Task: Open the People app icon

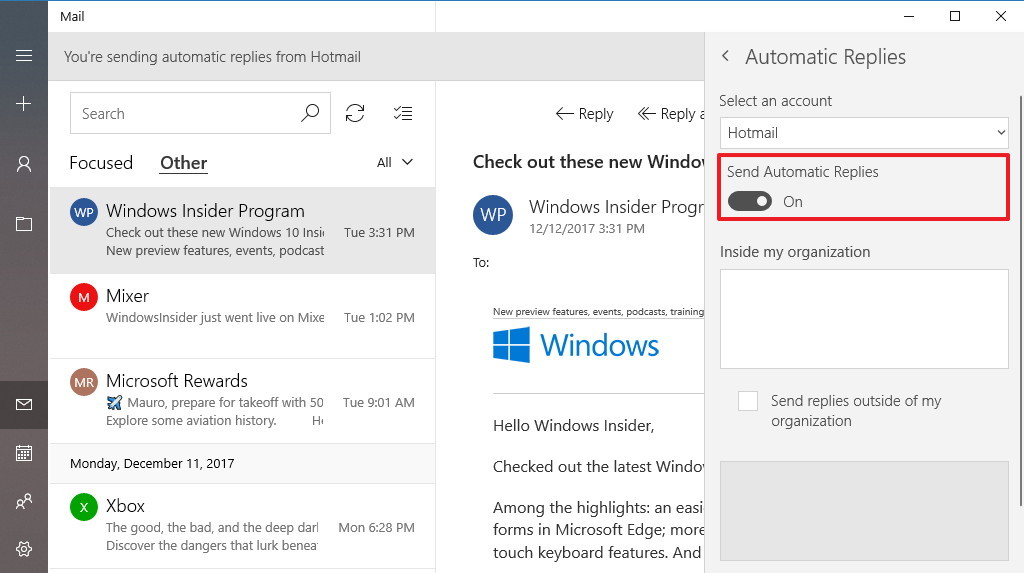Action: (x=24, y=501)
